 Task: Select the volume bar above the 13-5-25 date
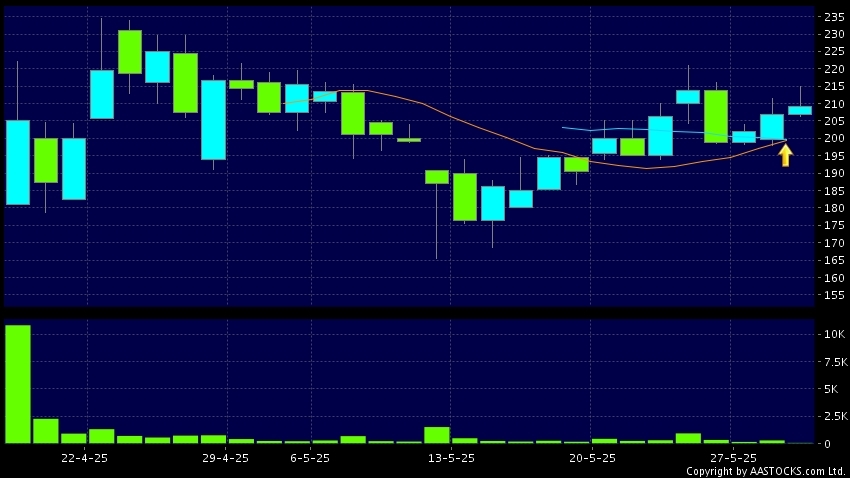[437, 435]
